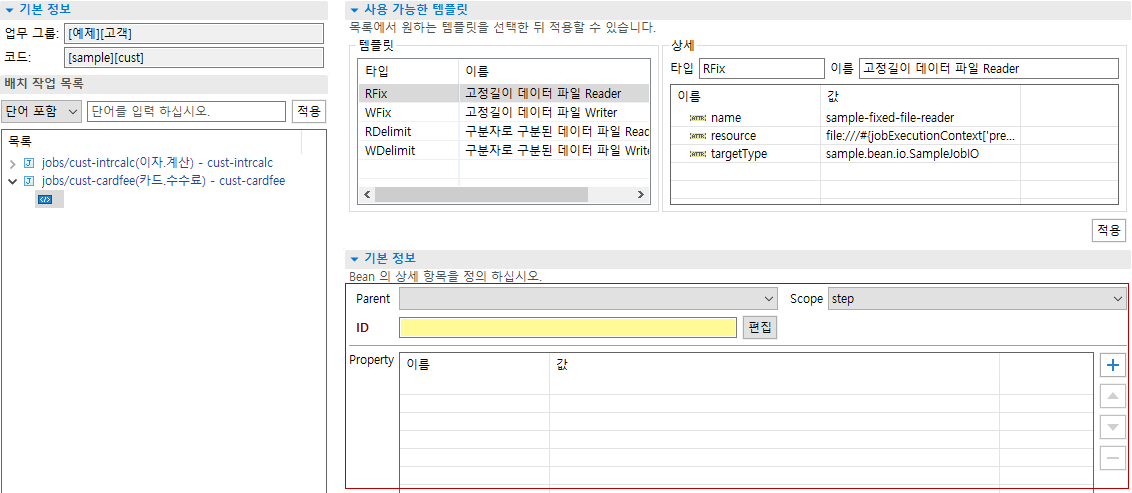Image resolution: width=1132 pixels, height=493 pixels.
Task: Click the job icon of jobs/cust-intrcalc
Action: click(x=29, y=163)
